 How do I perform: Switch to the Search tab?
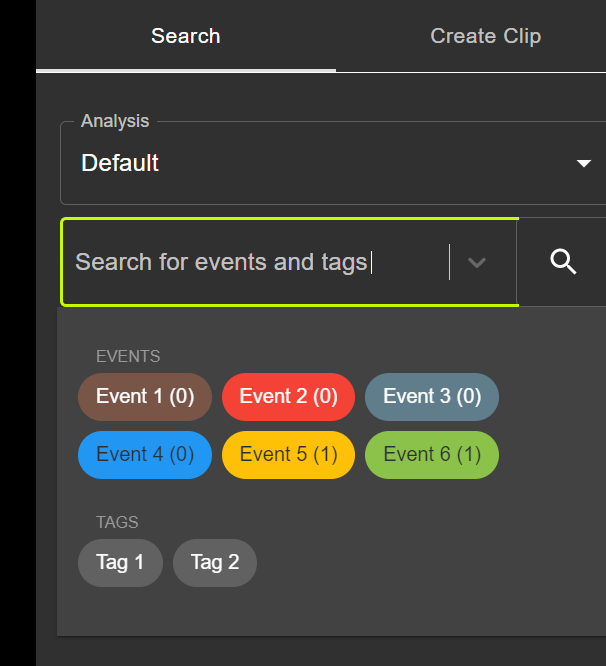click(x=186, y=36)
